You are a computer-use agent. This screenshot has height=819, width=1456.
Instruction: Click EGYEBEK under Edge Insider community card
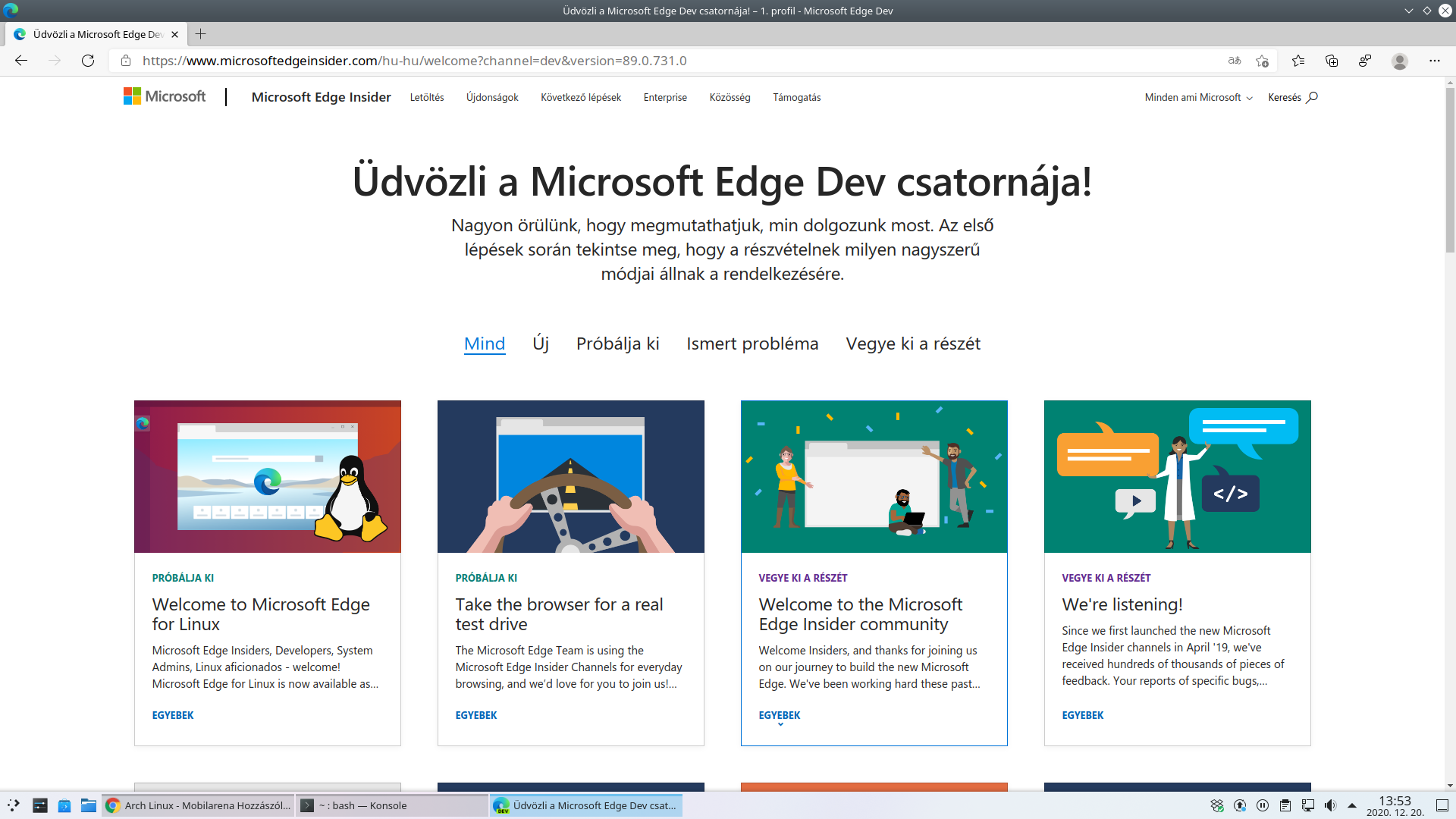(x=780, y=715)
